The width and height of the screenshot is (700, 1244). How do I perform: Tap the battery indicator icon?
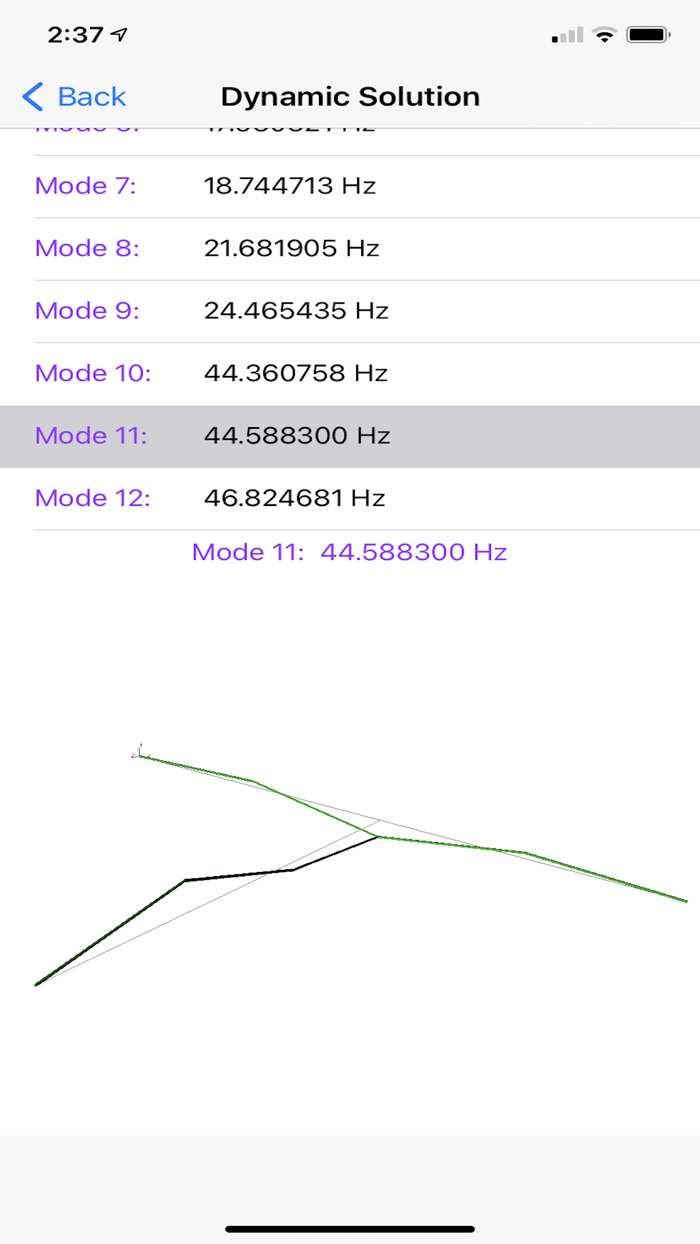coord(648,35)
